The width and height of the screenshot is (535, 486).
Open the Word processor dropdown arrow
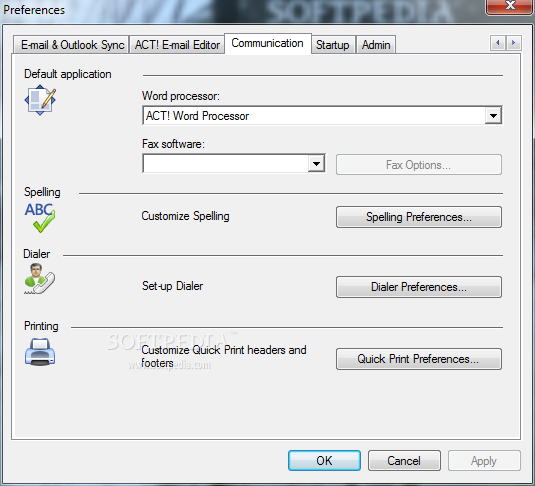(x=493, y=116)
